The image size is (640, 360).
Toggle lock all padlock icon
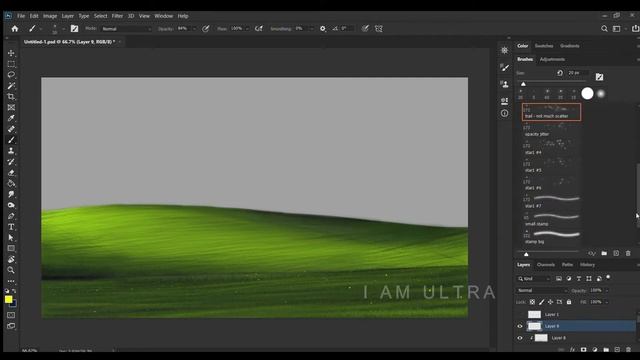point(569,302)
